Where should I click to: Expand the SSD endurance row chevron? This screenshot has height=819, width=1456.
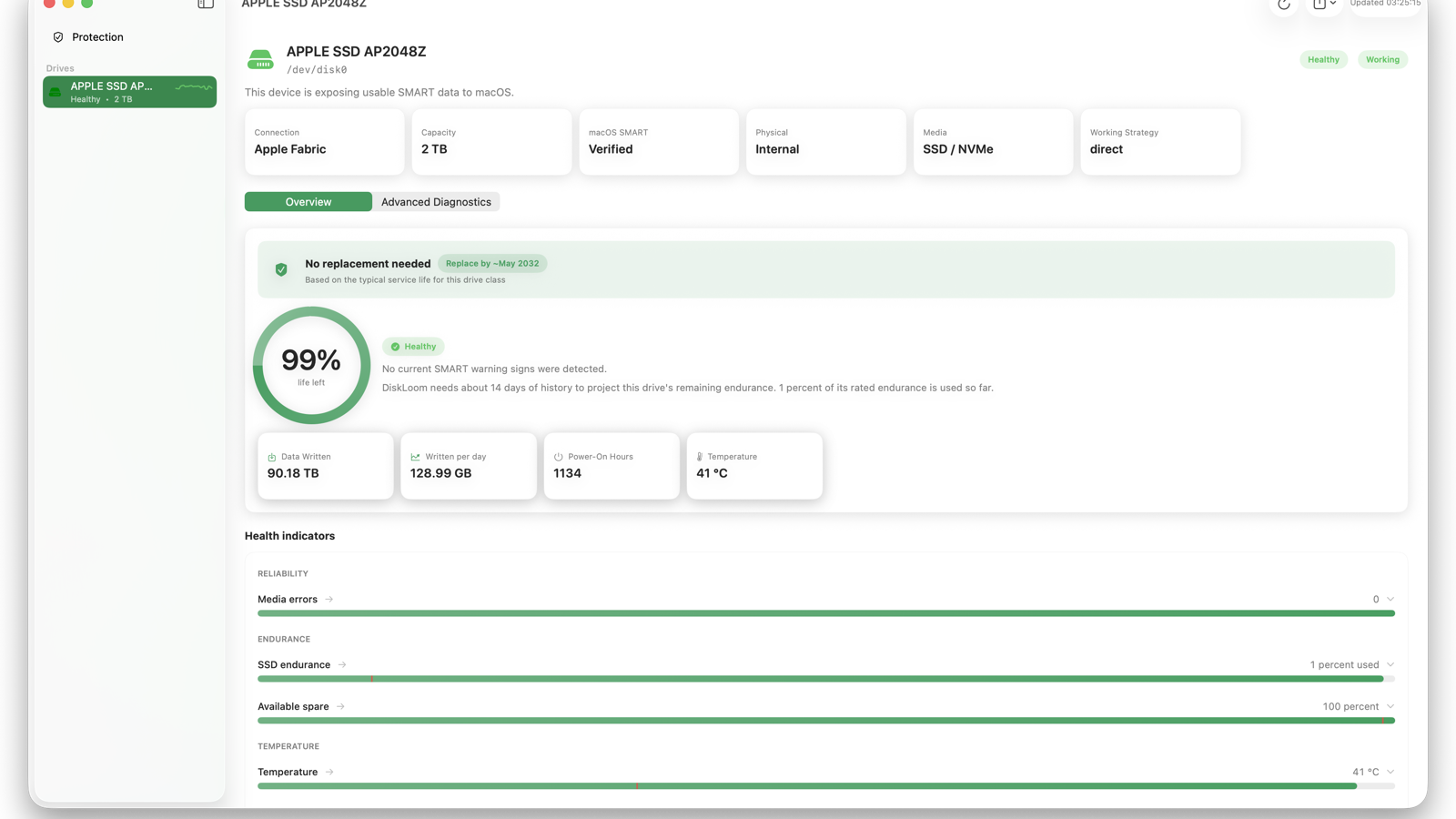1390,665
